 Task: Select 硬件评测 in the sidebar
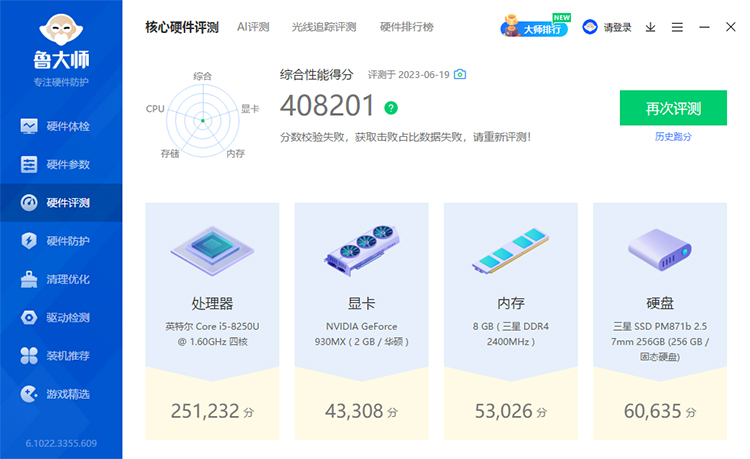(x=61, y=203)
